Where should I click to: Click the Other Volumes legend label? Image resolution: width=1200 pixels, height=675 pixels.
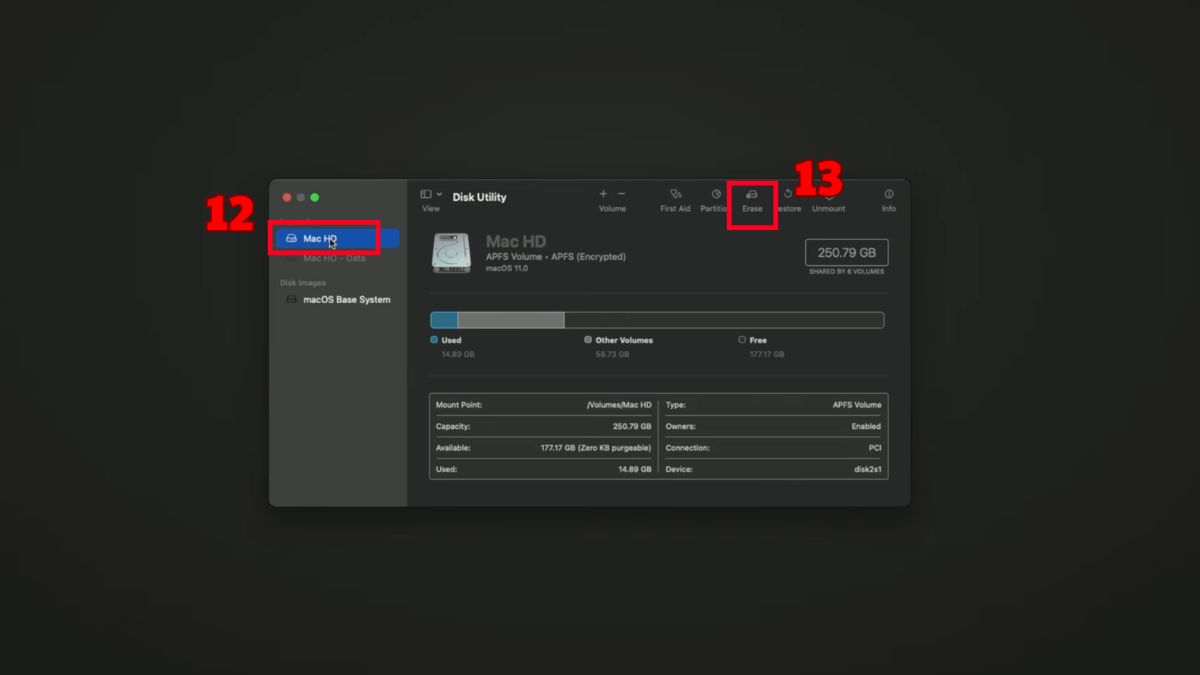pyautogui.click(x=624, y=340)
